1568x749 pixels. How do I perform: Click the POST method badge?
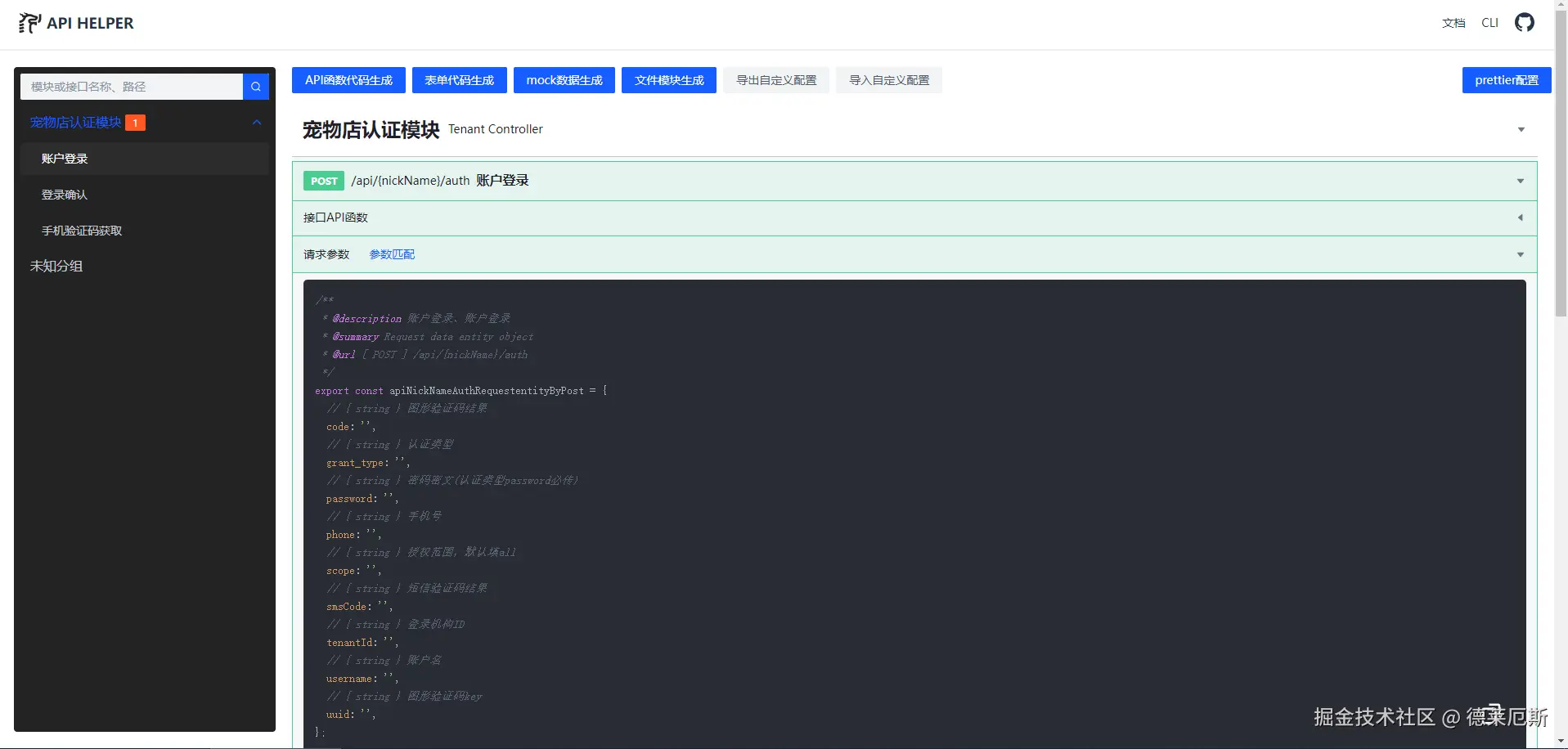pos(324,181)
